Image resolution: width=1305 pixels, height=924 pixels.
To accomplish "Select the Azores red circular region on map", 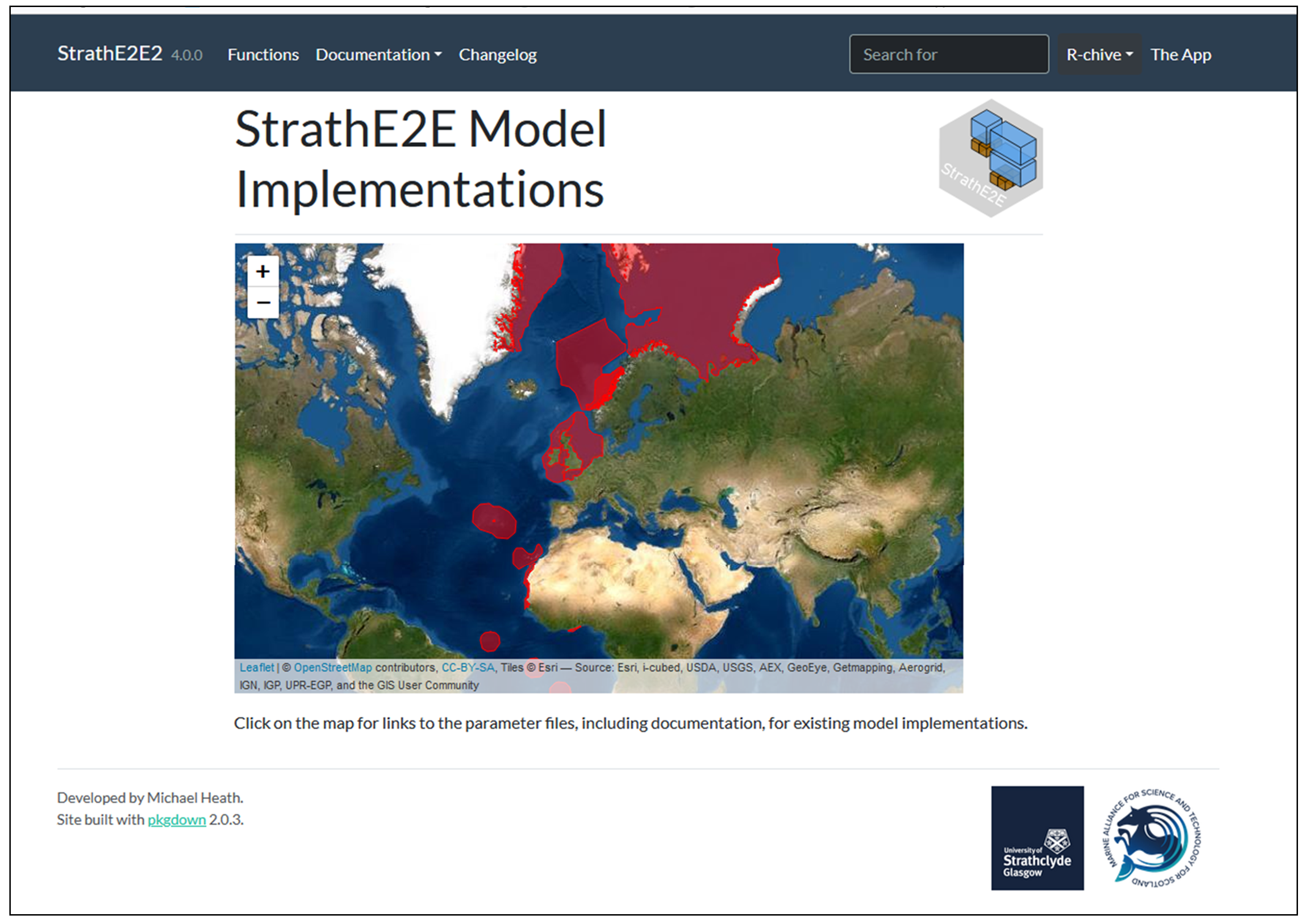I will click(493, 521).
